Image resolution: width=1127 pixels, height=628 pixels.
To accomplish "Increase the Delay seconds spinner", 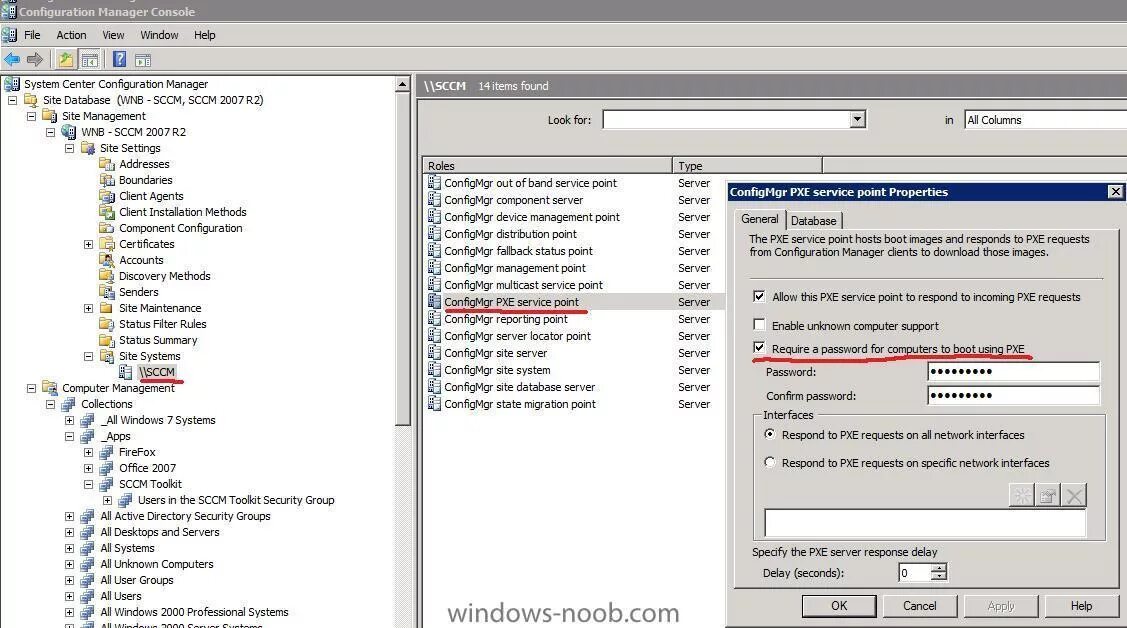I will 939,568.
